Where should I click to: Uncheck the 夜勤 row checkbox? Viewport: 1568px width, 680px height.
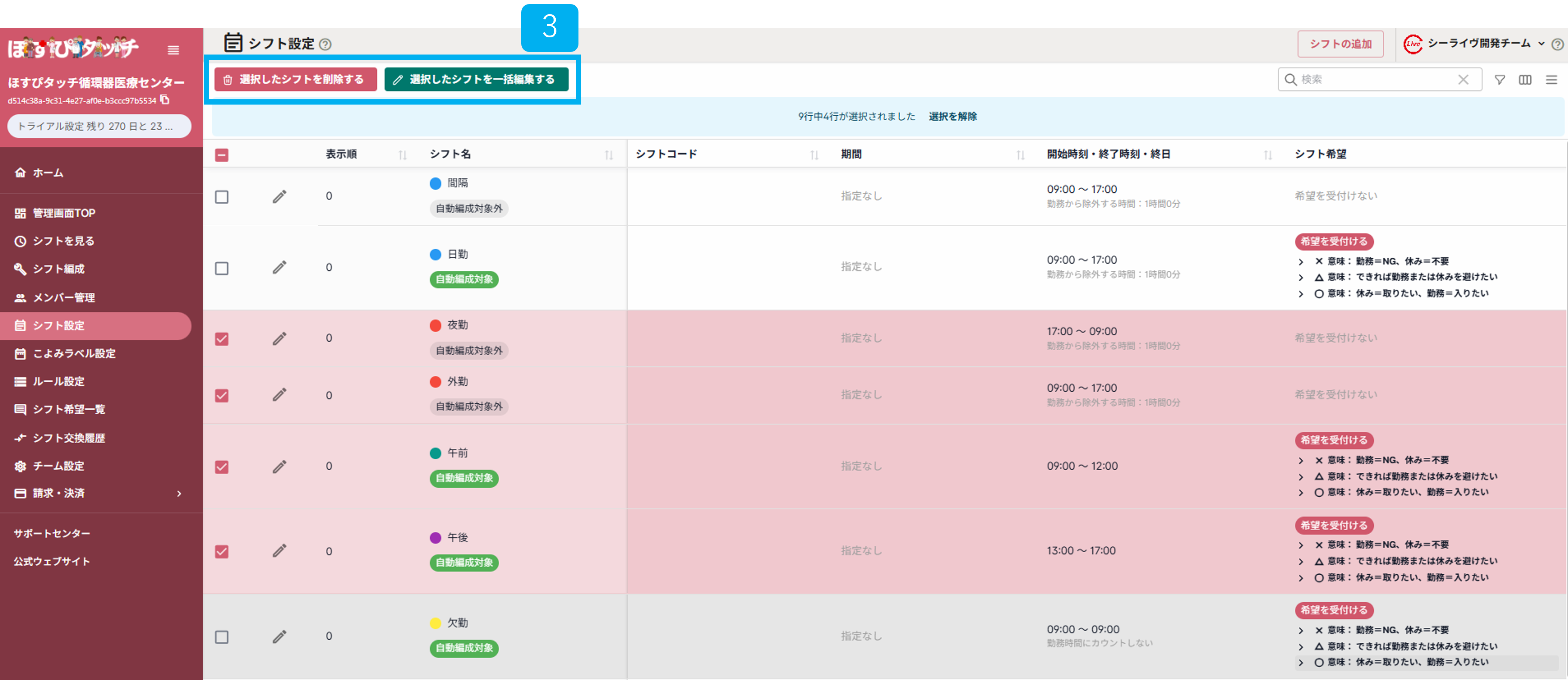click(222, 339)
